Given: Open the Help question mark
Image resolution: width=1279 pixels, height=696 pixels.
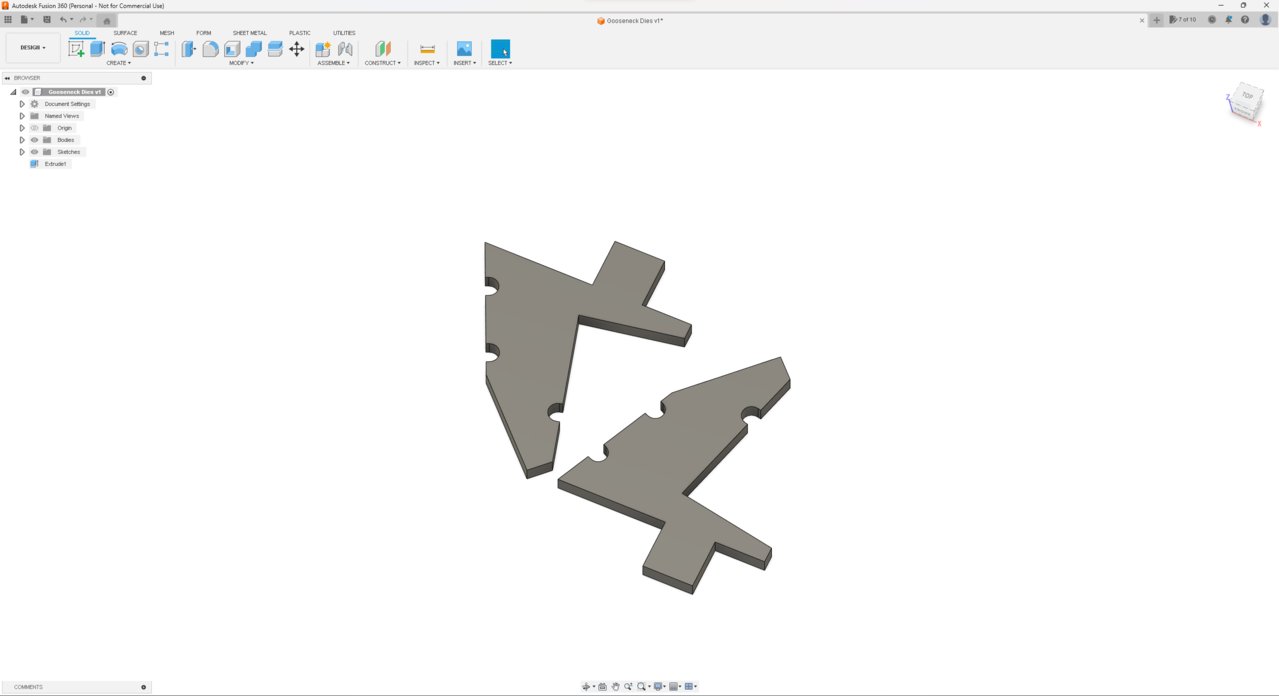Looking at the screenshot, I should click(1245, 19).
